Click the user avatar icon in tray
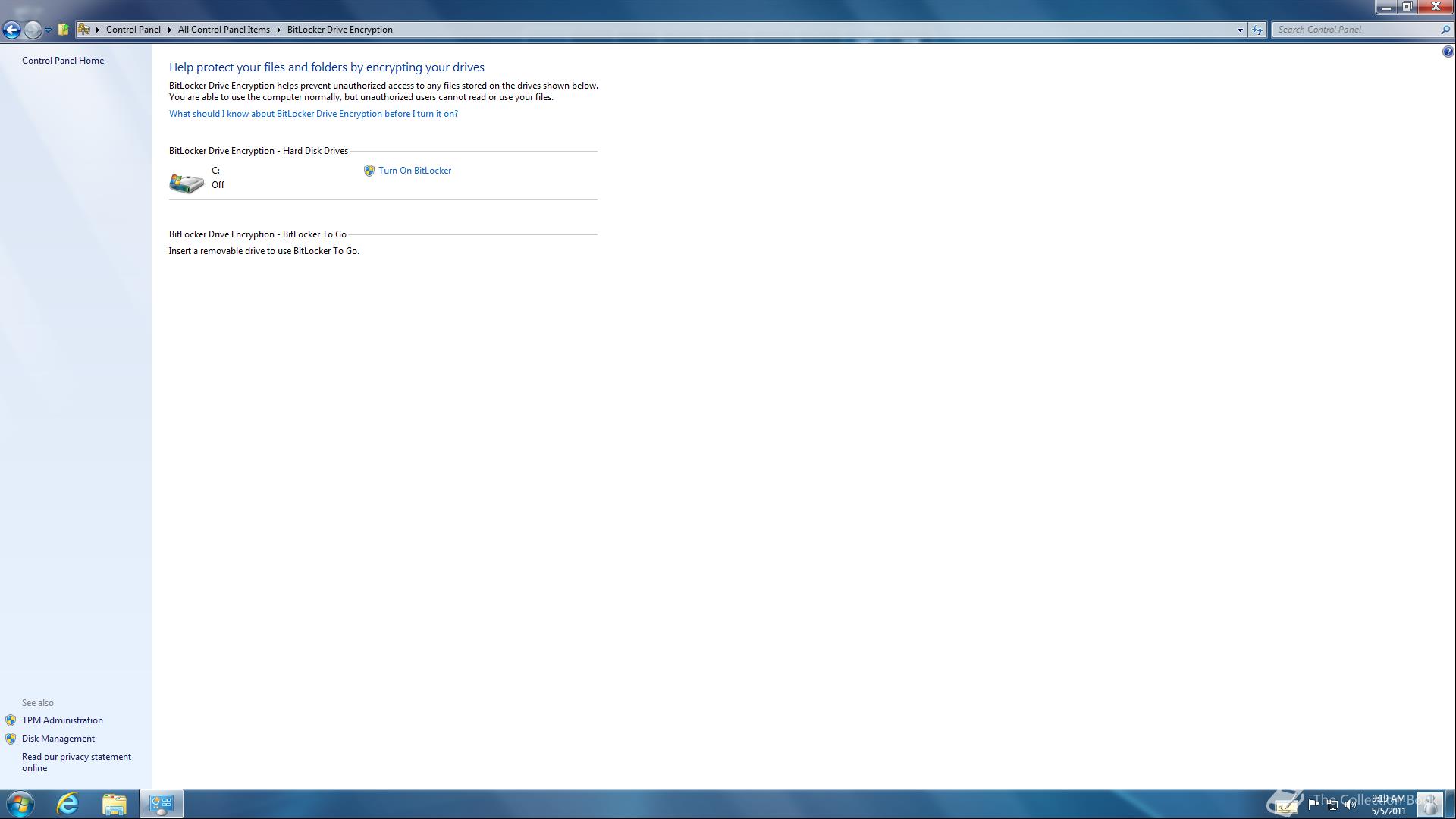1456x819 pixels. pos(1430,804)
